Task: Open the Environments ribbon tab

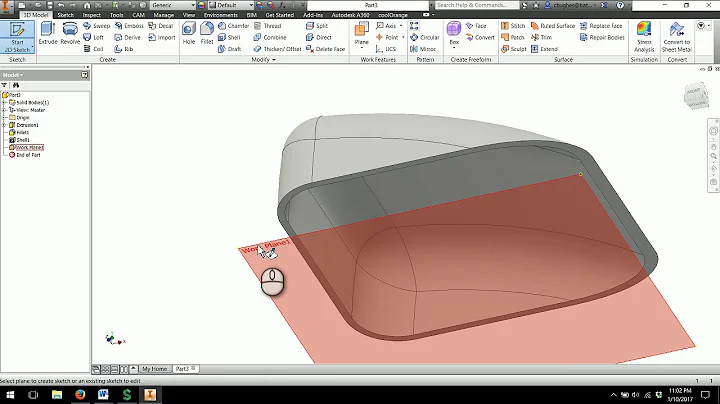Action: (221, 15)
